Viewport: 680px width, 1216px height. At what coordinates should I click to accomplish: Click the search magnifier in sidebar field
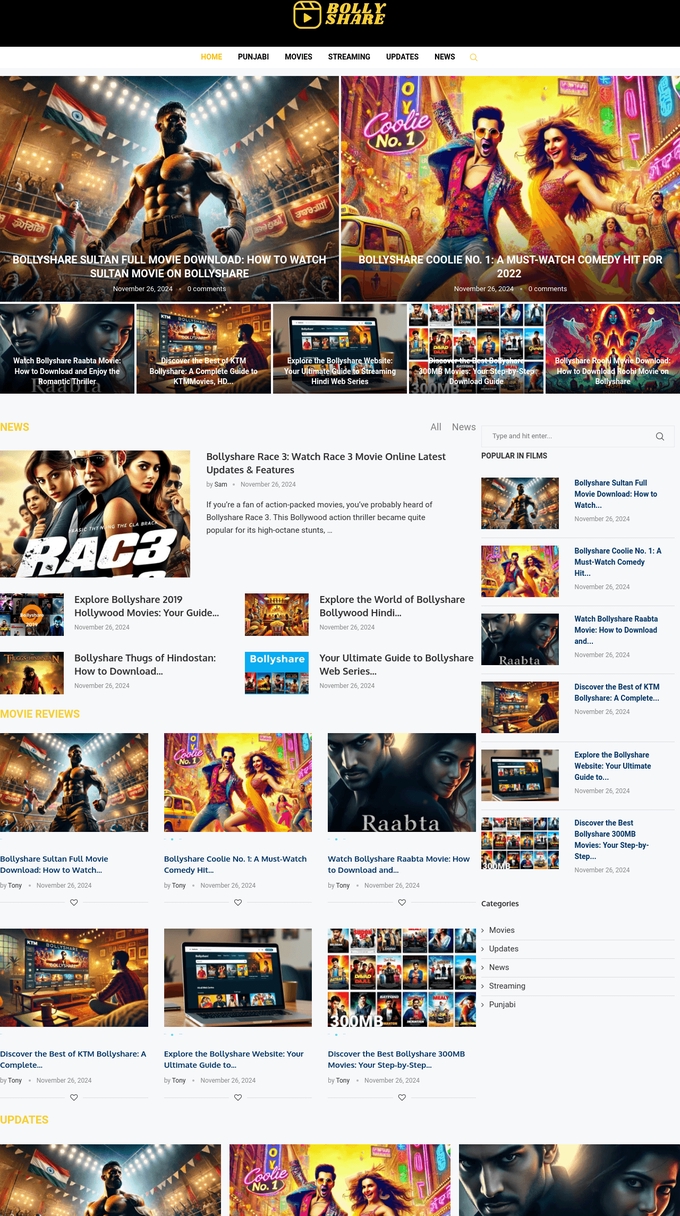pos(660,437)
